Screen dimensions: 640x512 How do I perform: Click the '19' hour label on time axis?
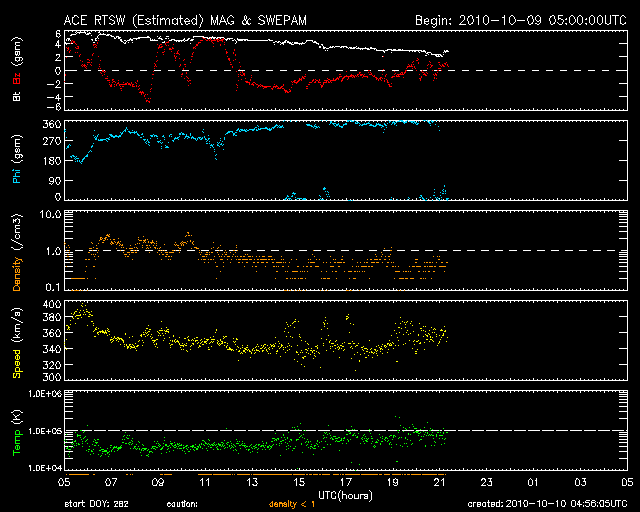point(392,483)
